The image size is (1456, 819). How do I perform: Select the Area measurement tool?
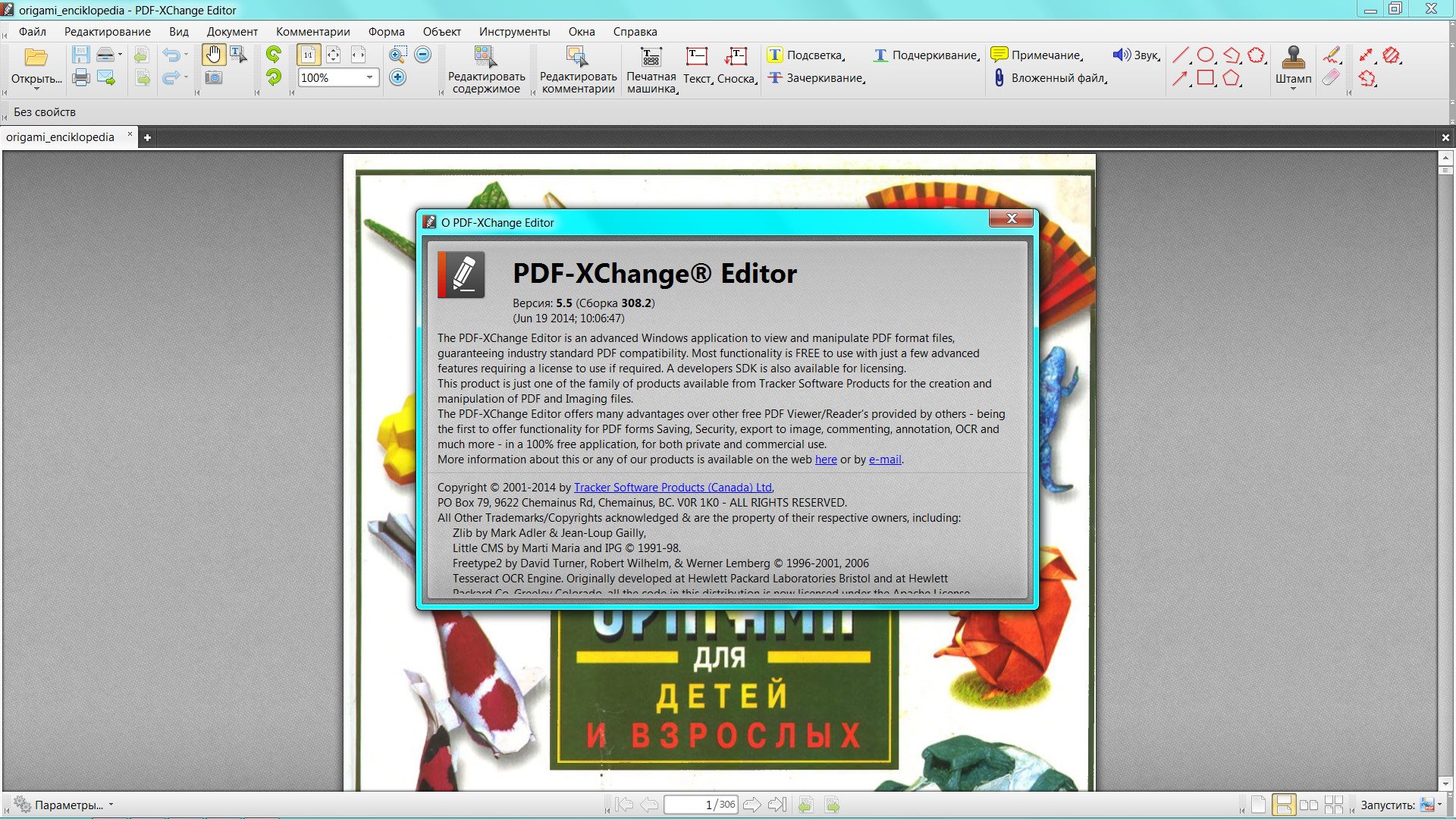(x=1391, y=55)
